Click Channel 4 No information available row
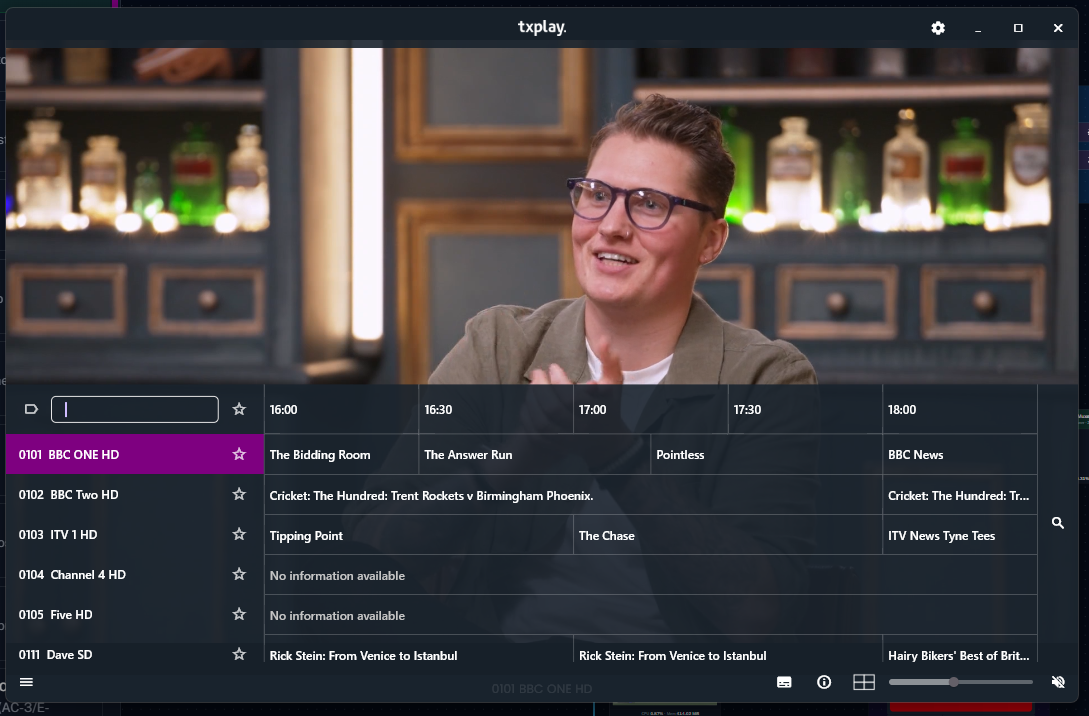 tap(651, 575)
